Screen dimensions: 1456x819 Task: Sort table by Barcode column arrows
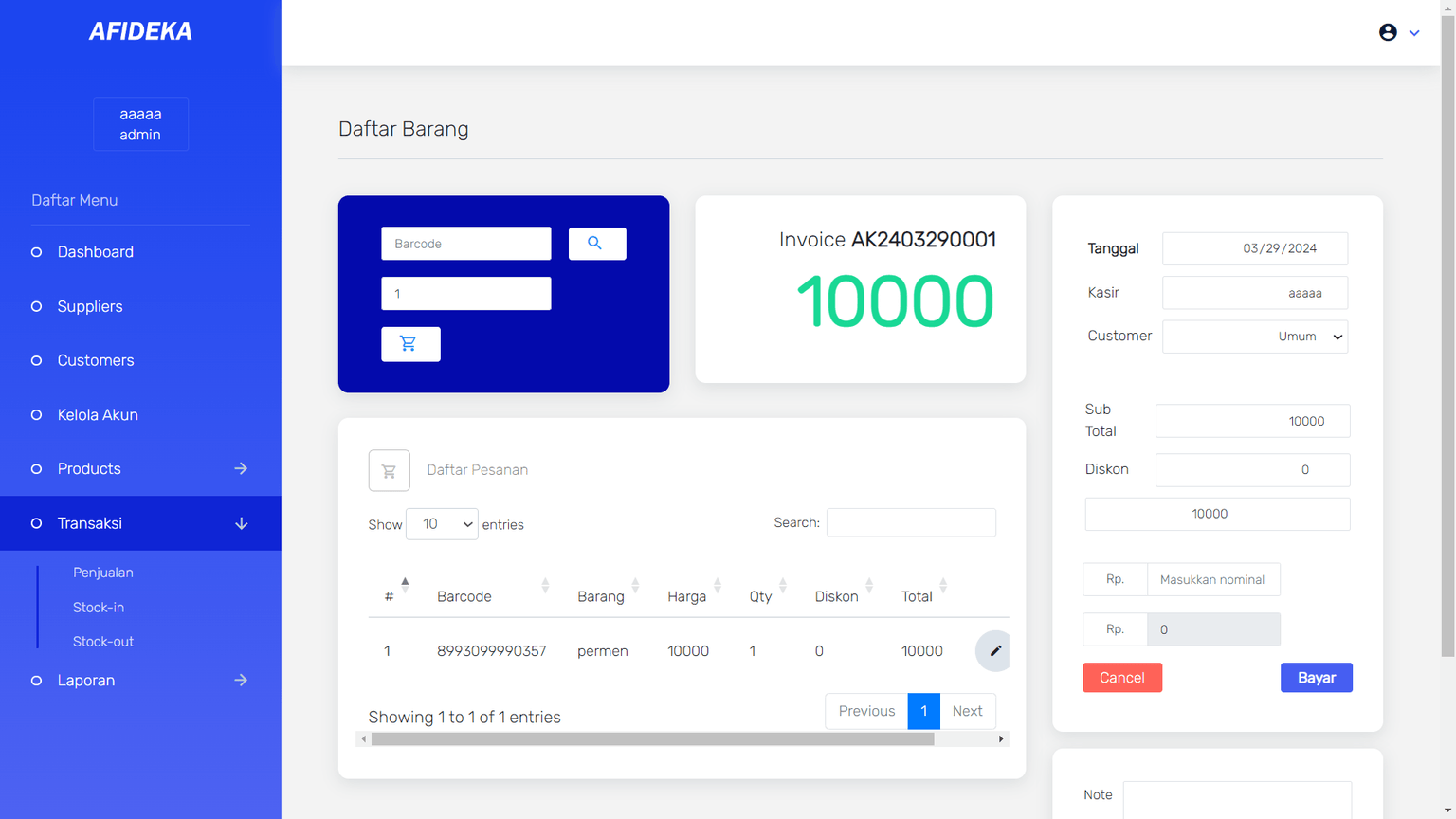pyautogui.click(x=545, y=586)
